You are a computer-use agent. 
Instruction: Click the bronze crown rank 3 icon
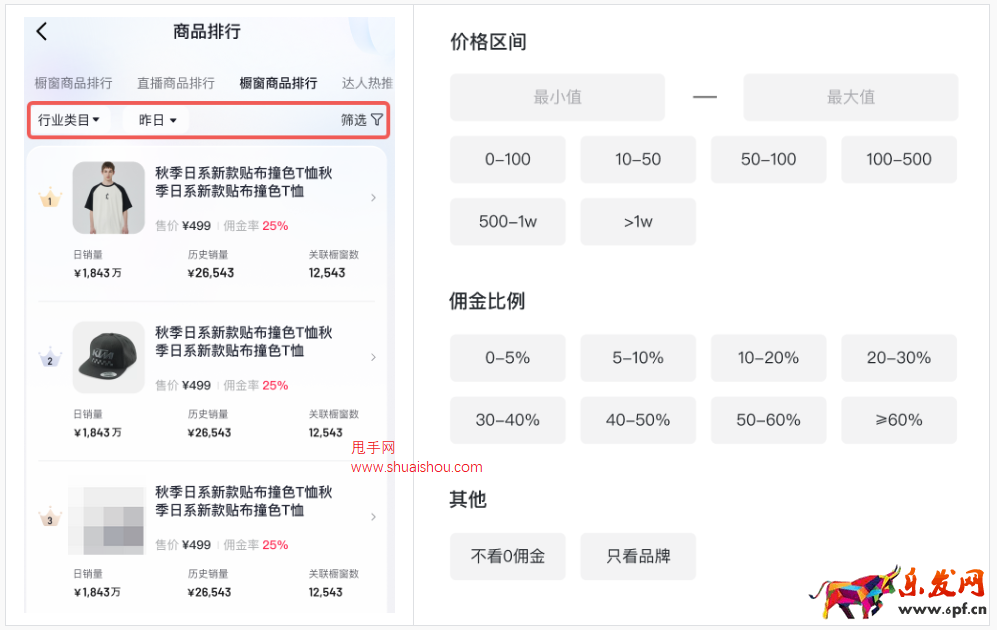(50, 517)
